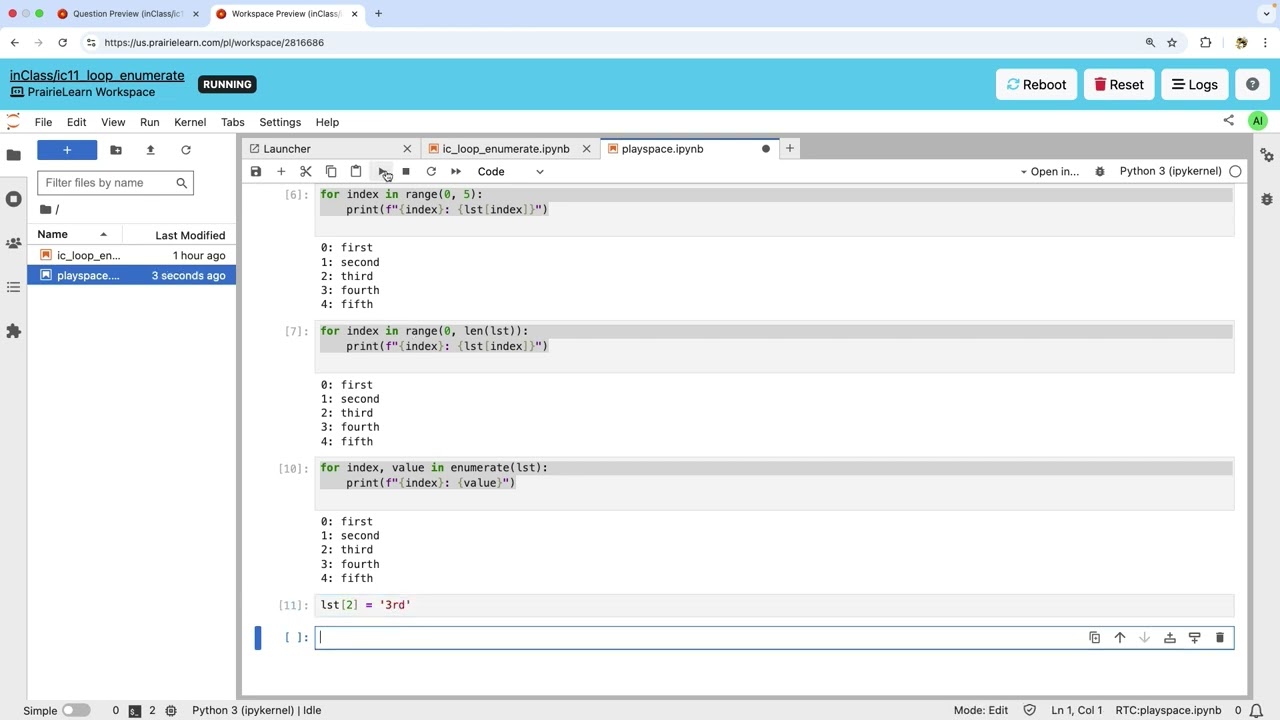Open the running terminals and kernels panel
This screenshot has height=720, width=1280.
click(13, 199)
